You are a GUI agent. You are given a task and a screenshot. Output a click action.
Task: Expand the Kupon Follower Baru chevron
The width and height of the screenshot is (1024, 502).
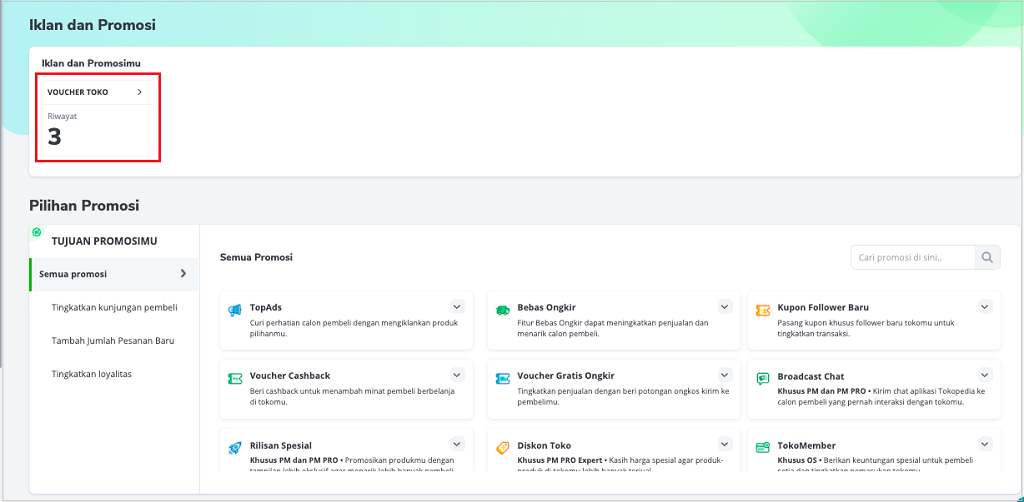point(985,306)
